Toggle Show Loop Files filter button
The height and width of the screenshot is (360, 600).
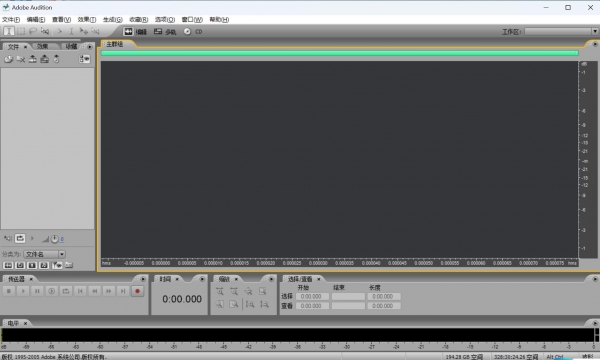20,265
